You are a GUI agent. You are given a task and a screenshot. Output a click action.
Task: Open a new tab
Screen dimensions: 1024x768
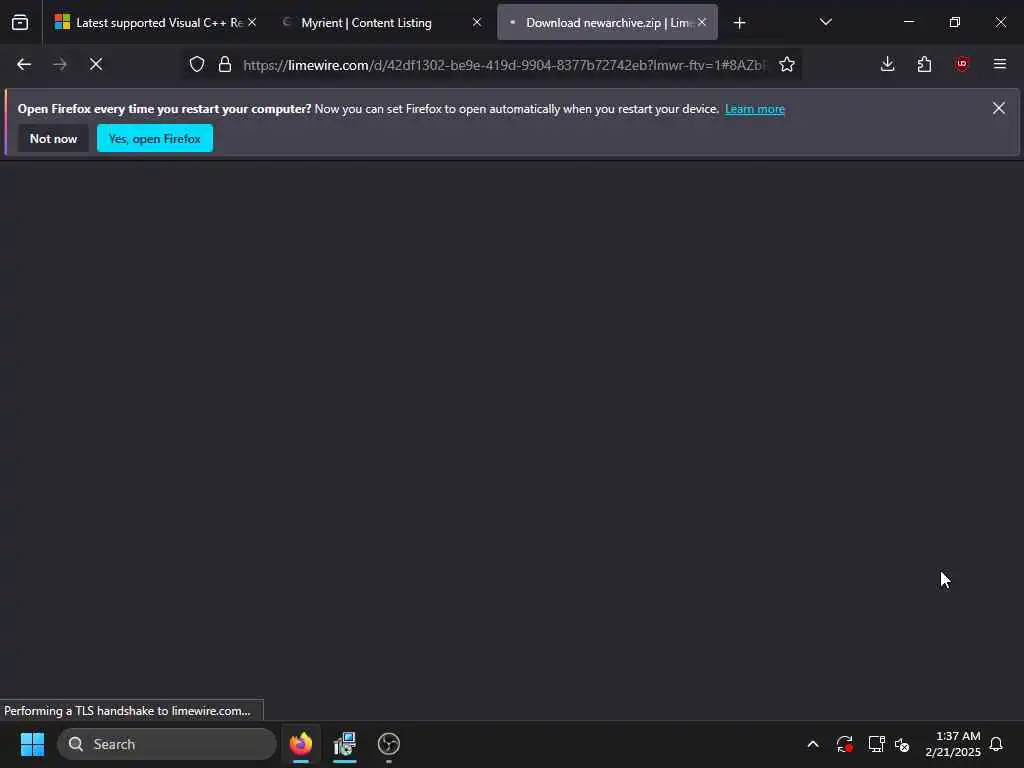point(739,23)
